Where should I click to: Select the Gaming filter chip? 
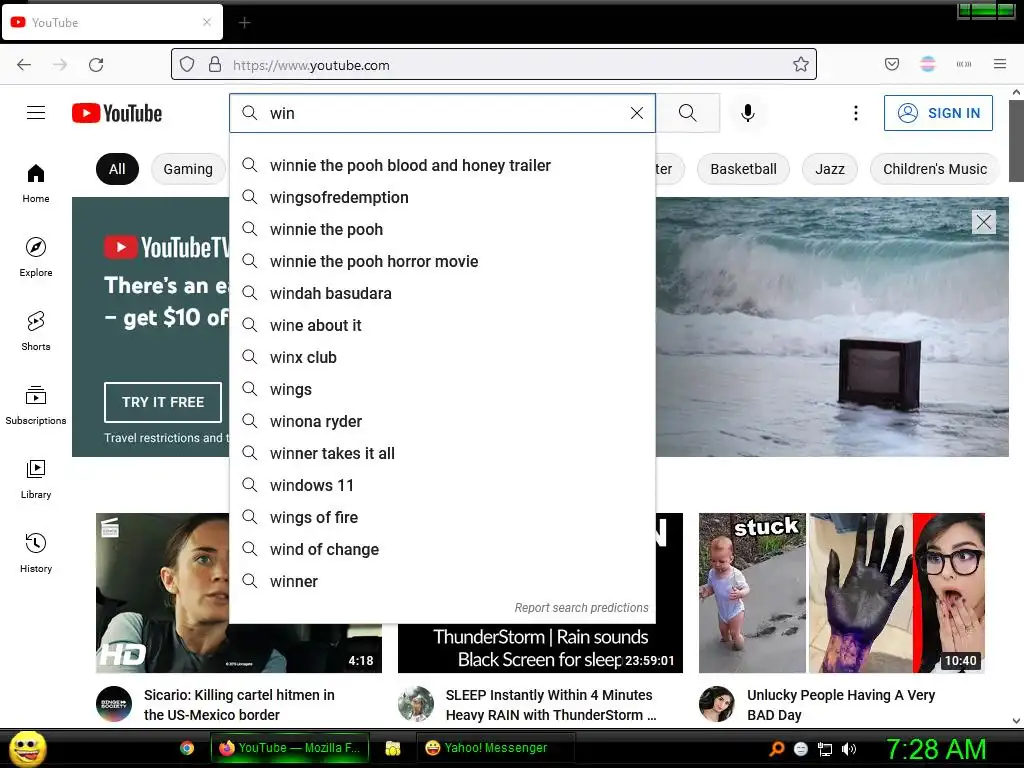pyautogui.click(x=188, y=169)
